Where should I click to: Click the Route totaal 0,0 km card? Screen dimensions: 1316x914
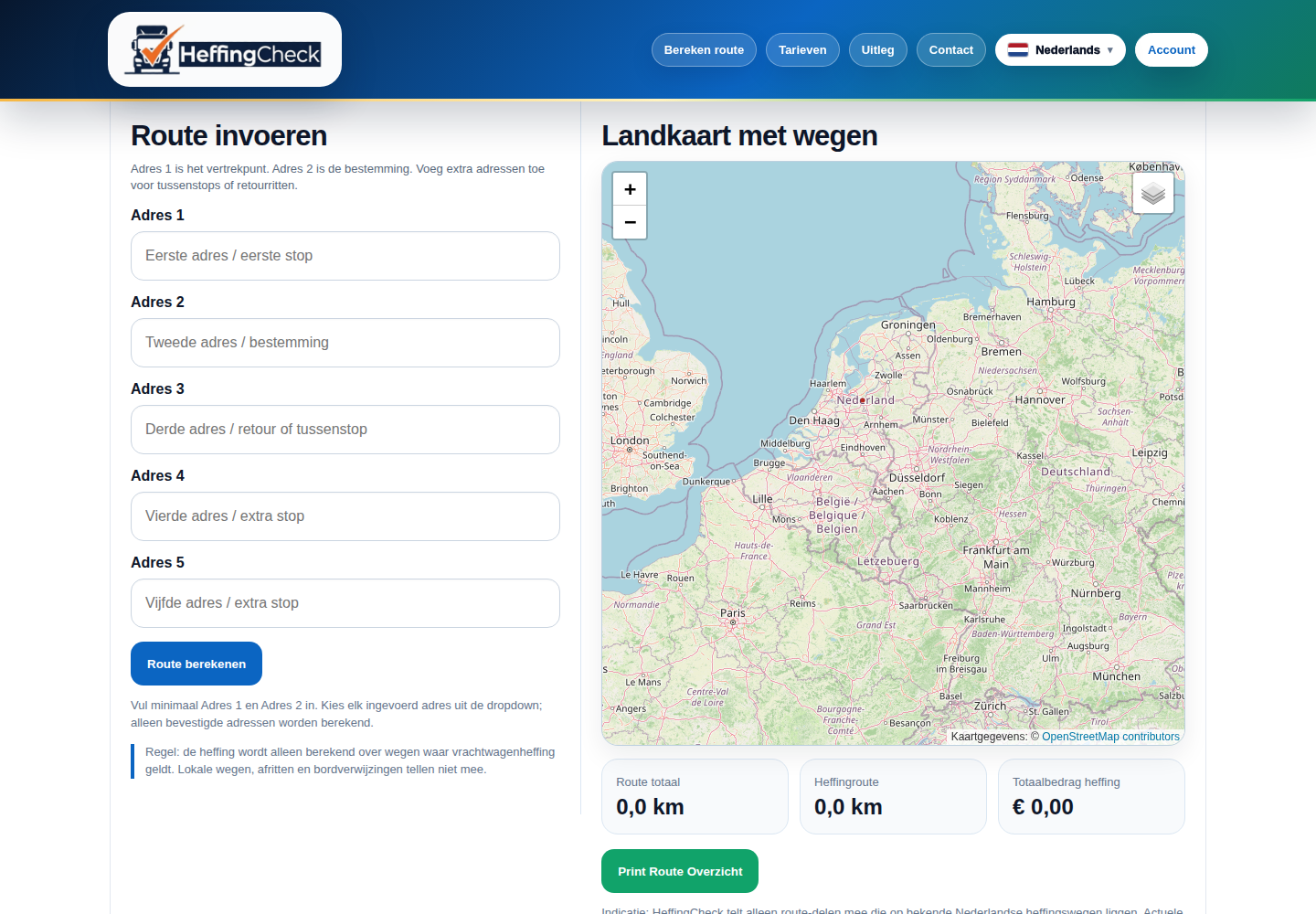[x=695, y=796]
